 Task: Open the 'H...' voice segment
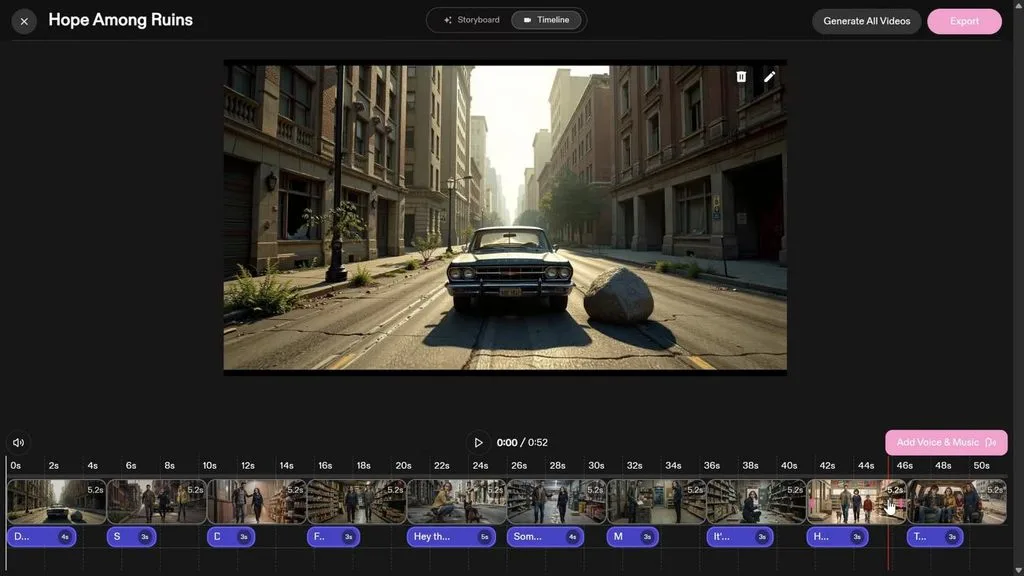pos(837,537)
